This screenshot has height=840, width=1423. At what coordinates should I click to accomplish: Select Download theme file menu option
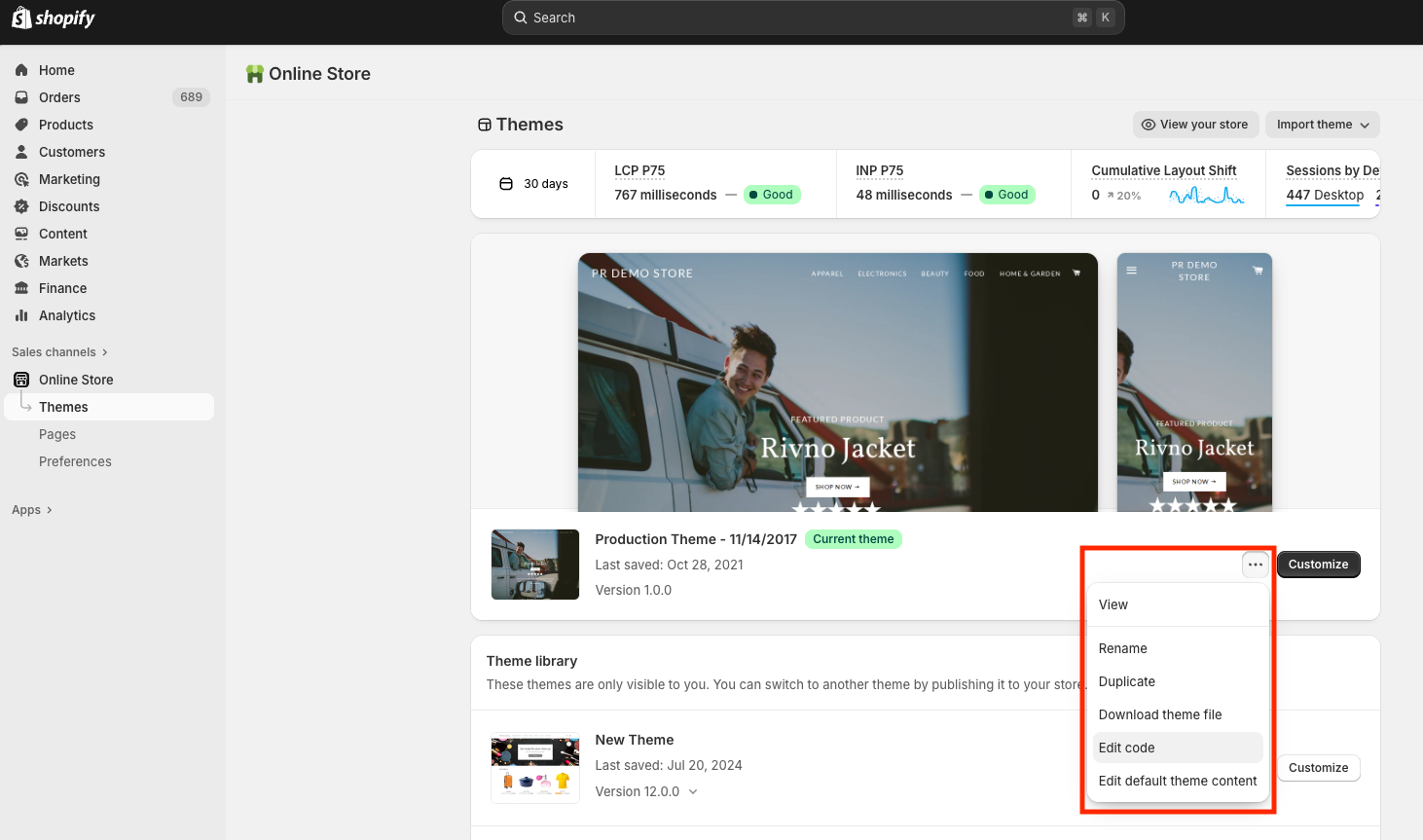click(x=1160, y=714)
